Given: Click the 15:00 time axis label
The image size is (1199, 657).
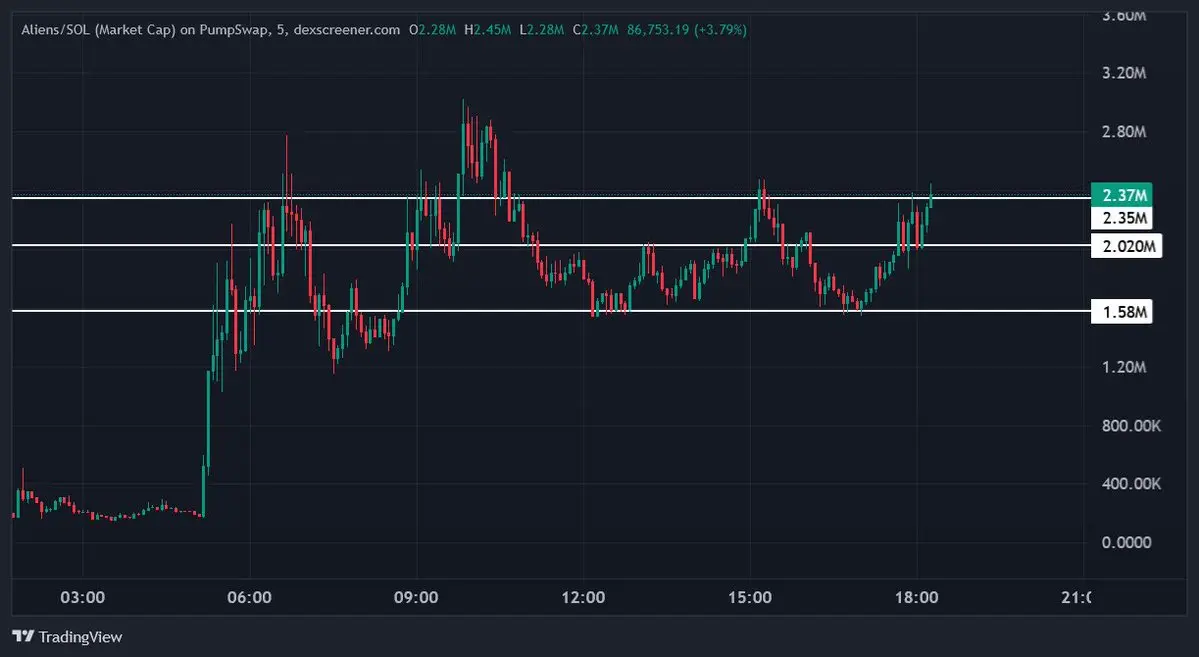Looking at the screenshot, I should [x=749, y=597].
